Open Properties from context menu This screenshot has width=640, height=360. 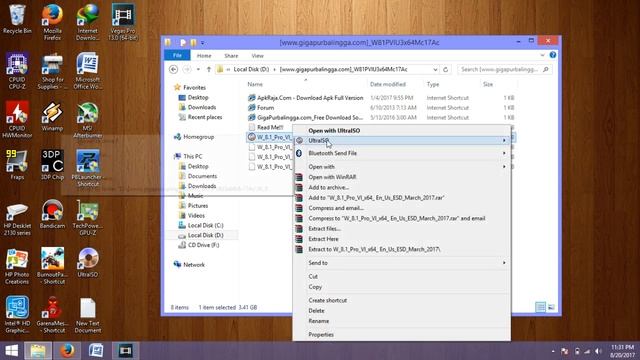point(402,334)
